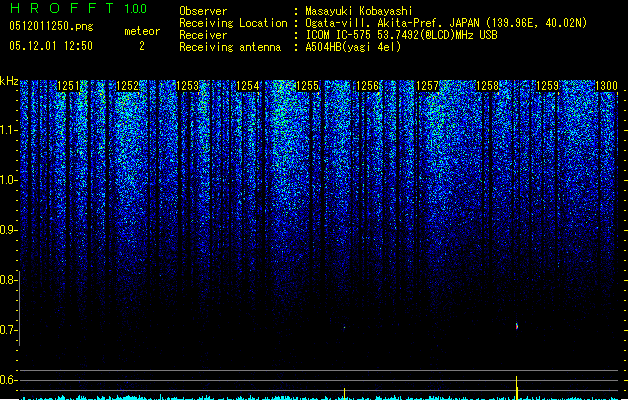This screenshot has height=400, width=629.
Task: Click the 0.7 kHz axis label
Action: 8,330
